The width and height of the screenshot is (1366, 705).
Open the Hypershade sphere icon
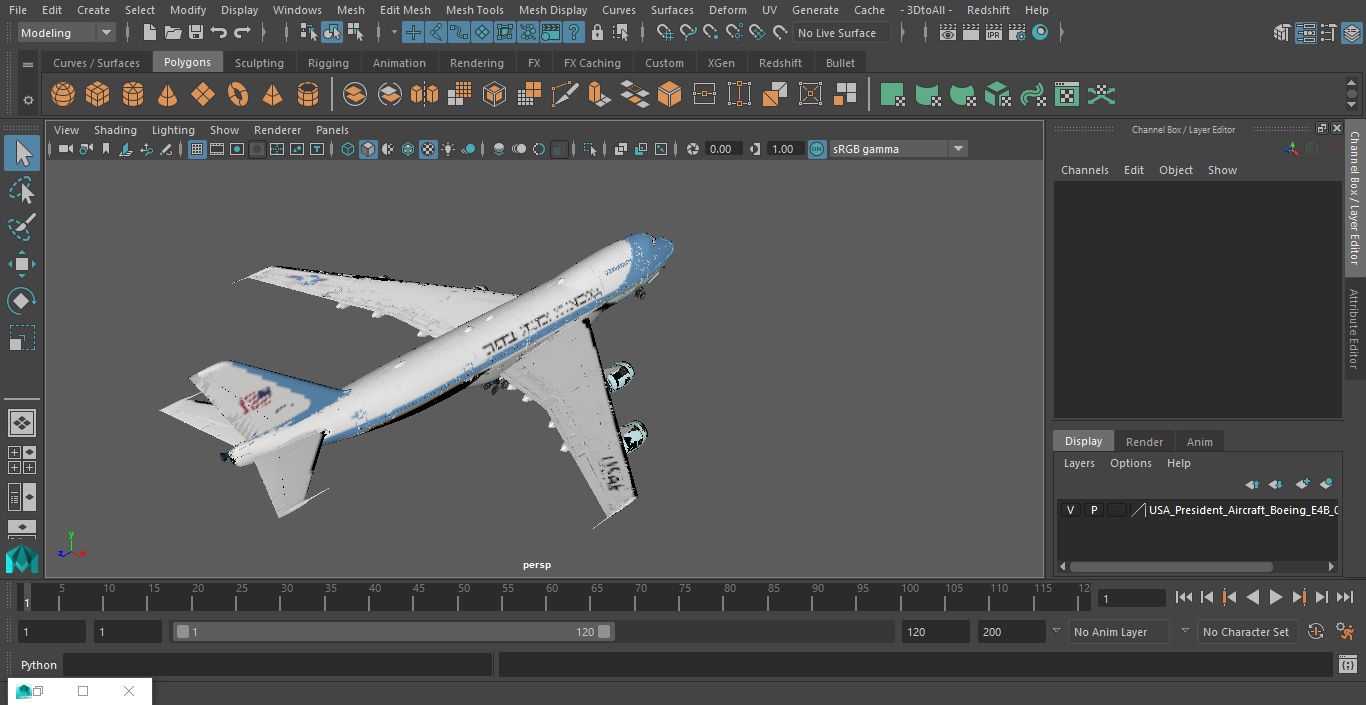pyautogui.click(x=1040, y=33)
